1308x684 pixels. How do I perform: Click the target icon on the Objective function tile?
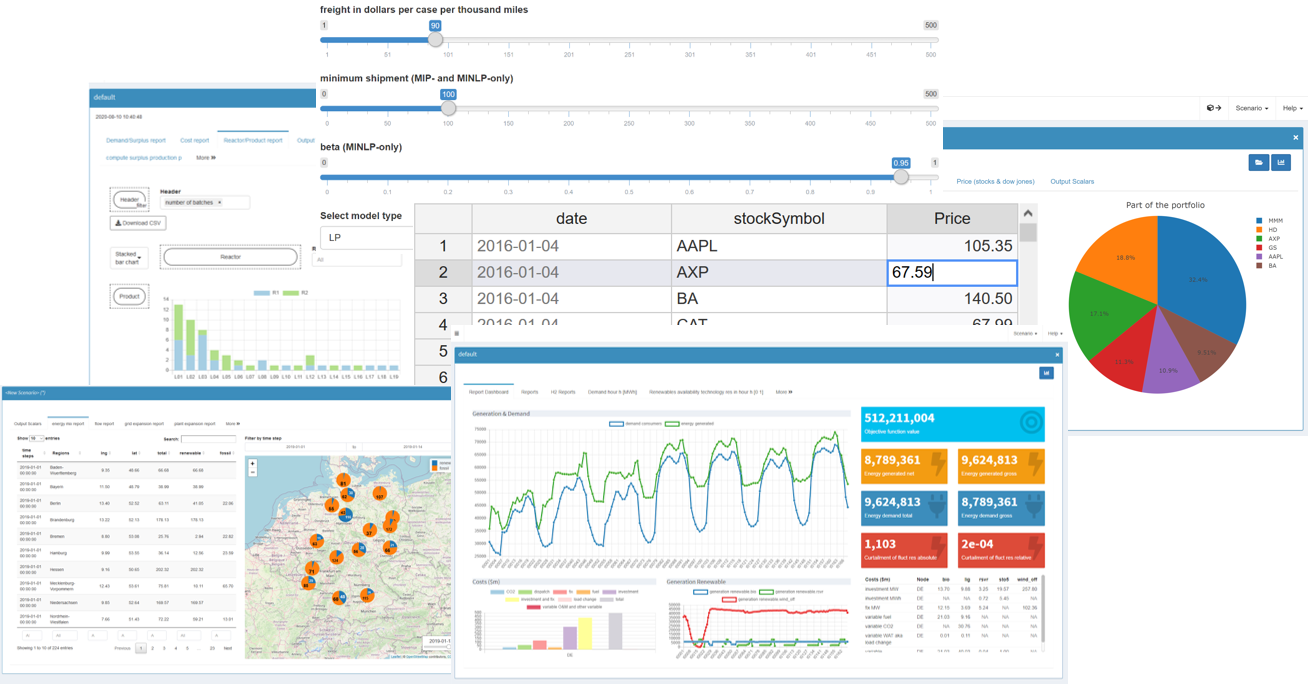(x=1031, y=422)
